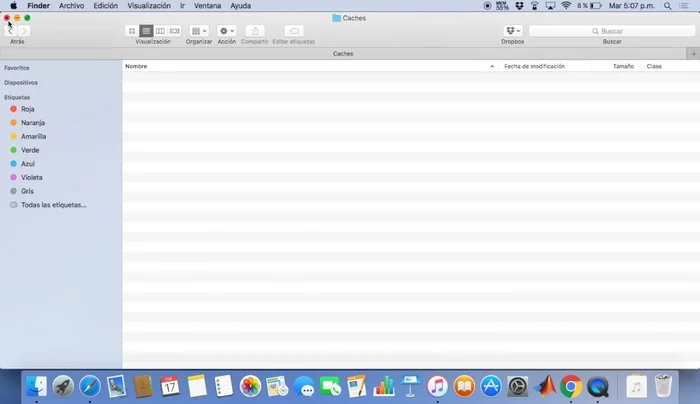Click the Buscar search field
This screenshot has width=700, height=404.
point(611,31)
